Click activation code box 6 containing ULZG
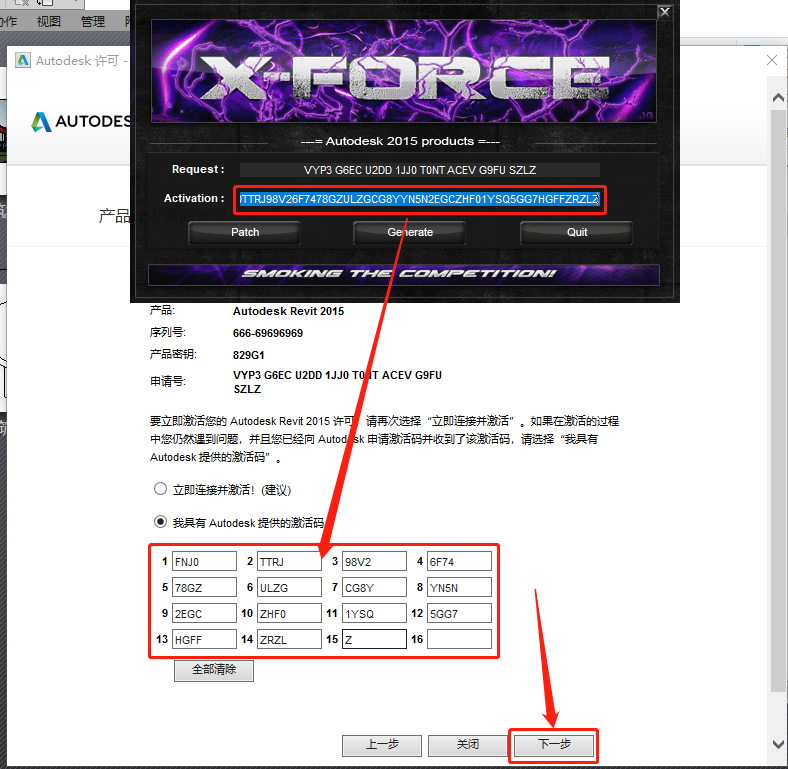This screenshot has width=788, height=769. pos(289,587)
